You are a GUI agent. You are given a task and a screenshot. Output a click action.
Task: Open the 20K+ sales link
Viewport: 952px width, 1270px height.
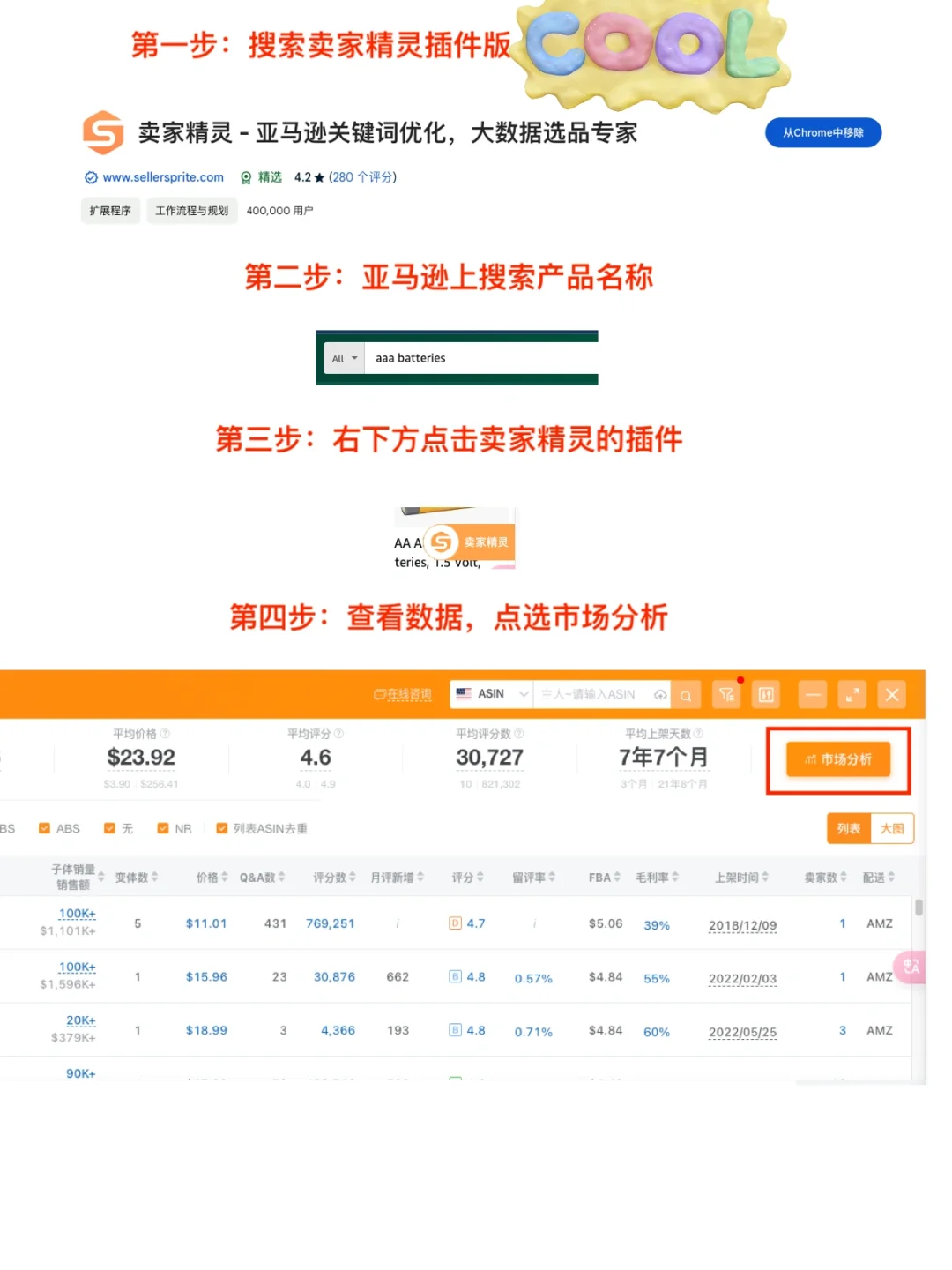pos(80,1020)
